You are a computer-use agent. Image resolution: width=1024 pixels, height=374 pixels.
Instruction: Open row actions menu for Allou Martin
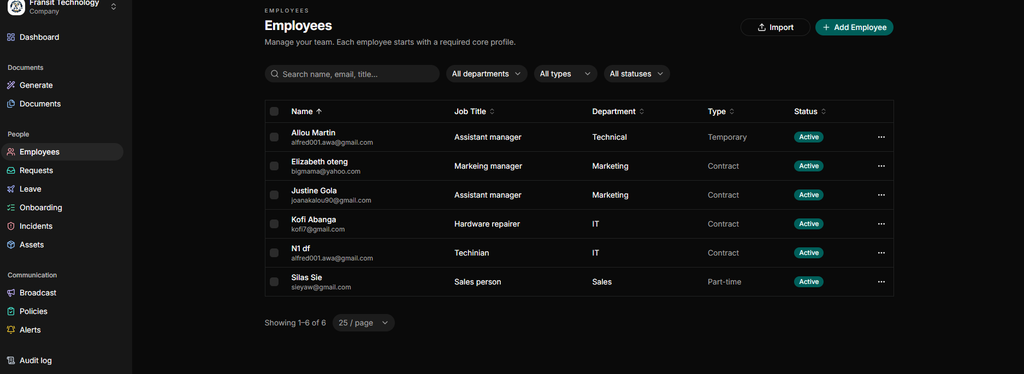pyautogui.click(x=881, y=137)
